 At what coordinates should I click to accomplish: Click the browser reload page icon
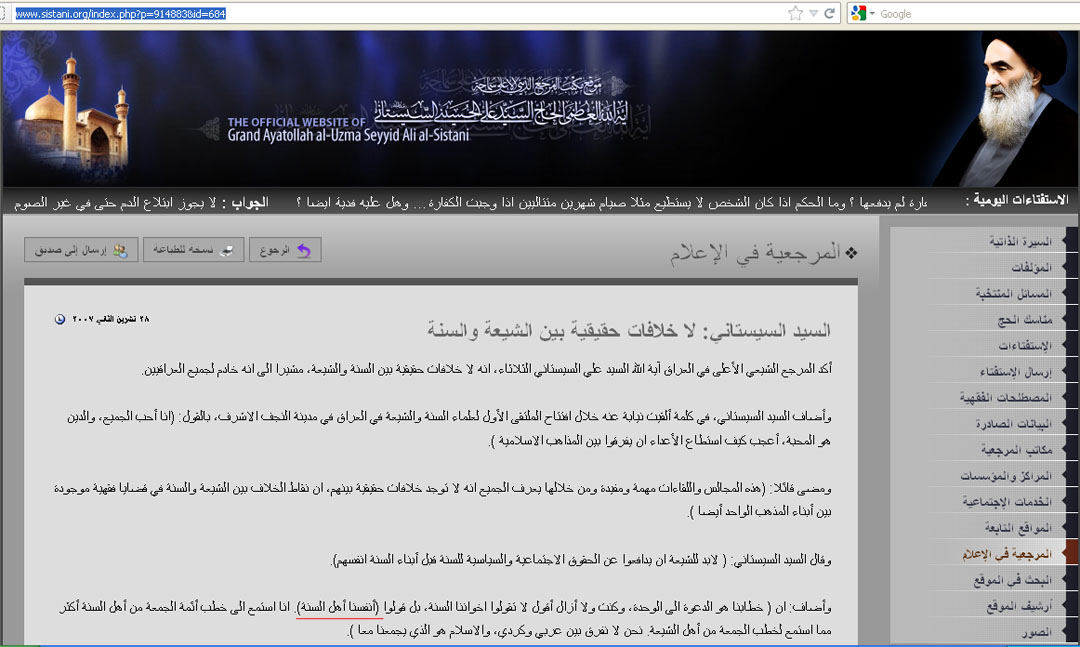pos(829,13)
